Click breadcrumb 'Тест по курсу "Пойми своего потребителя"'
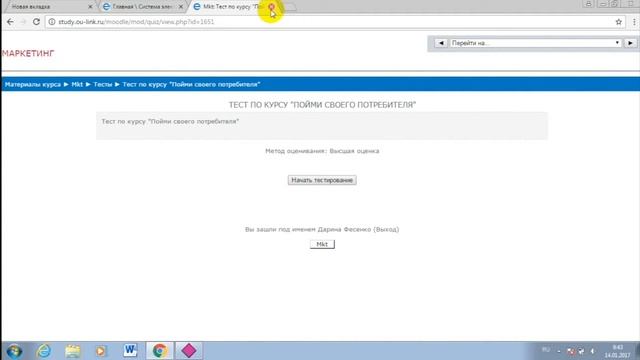This screenshot has height=360, width=640. [191, 84]
